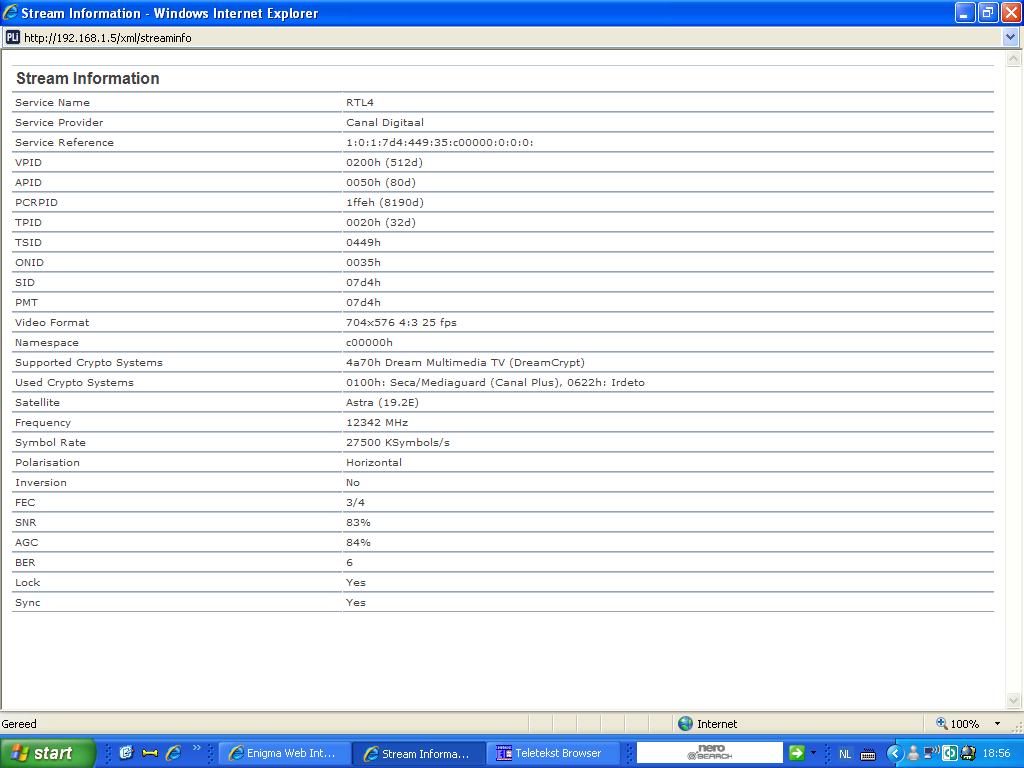Click the ONID value 0035h
Image resolution: width=1024 pixels, height=768 pixels.
coord(363,263)
